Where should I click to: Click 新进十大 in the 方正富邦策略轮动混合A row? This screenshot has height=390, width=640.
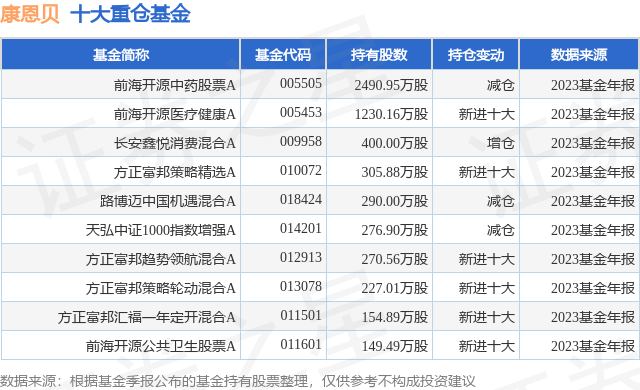[487, 288]
